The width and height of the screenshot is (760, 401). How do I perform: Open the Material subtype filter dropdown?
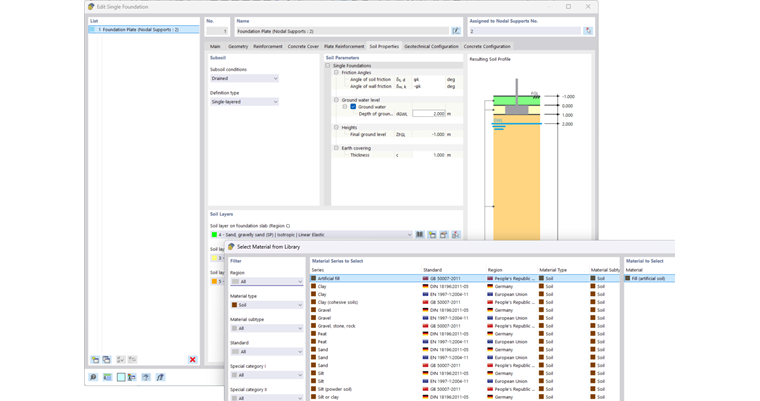[x=267, y=328]
